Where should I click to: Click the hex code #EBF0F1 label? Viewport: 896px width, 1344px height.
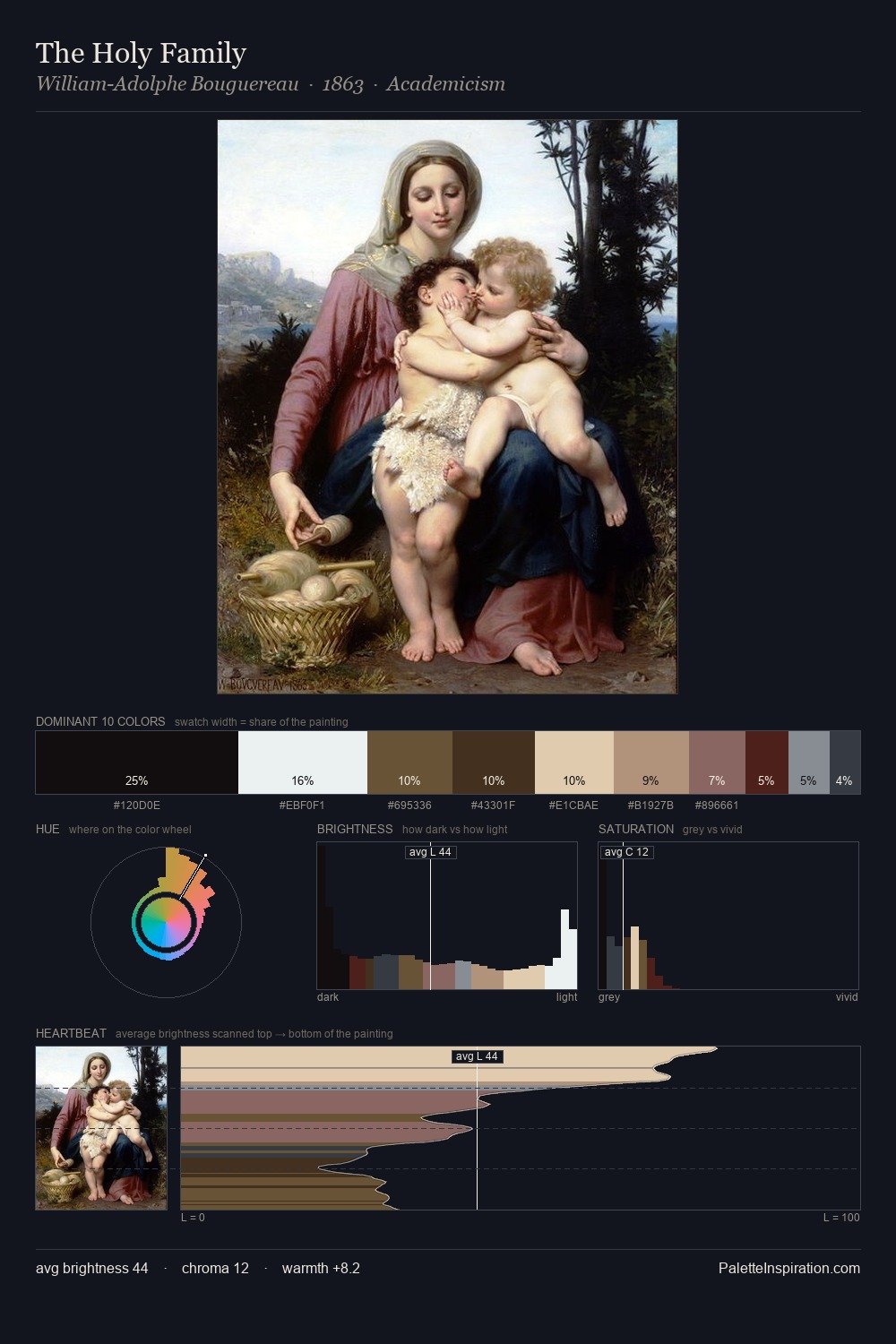(x=303, y=805)
